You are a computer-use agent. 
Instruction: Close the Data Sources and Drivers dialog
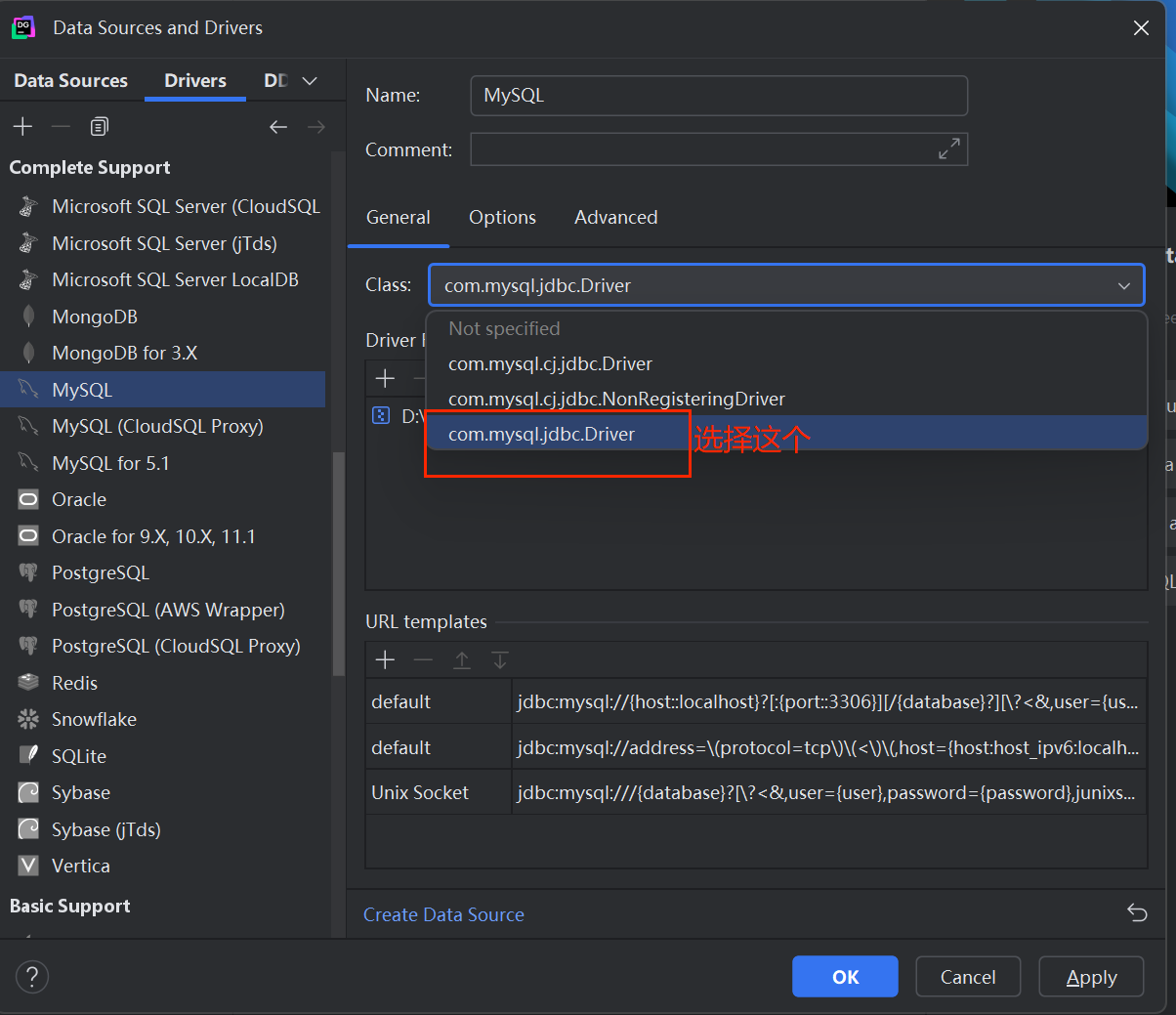tap(1141, 28)
